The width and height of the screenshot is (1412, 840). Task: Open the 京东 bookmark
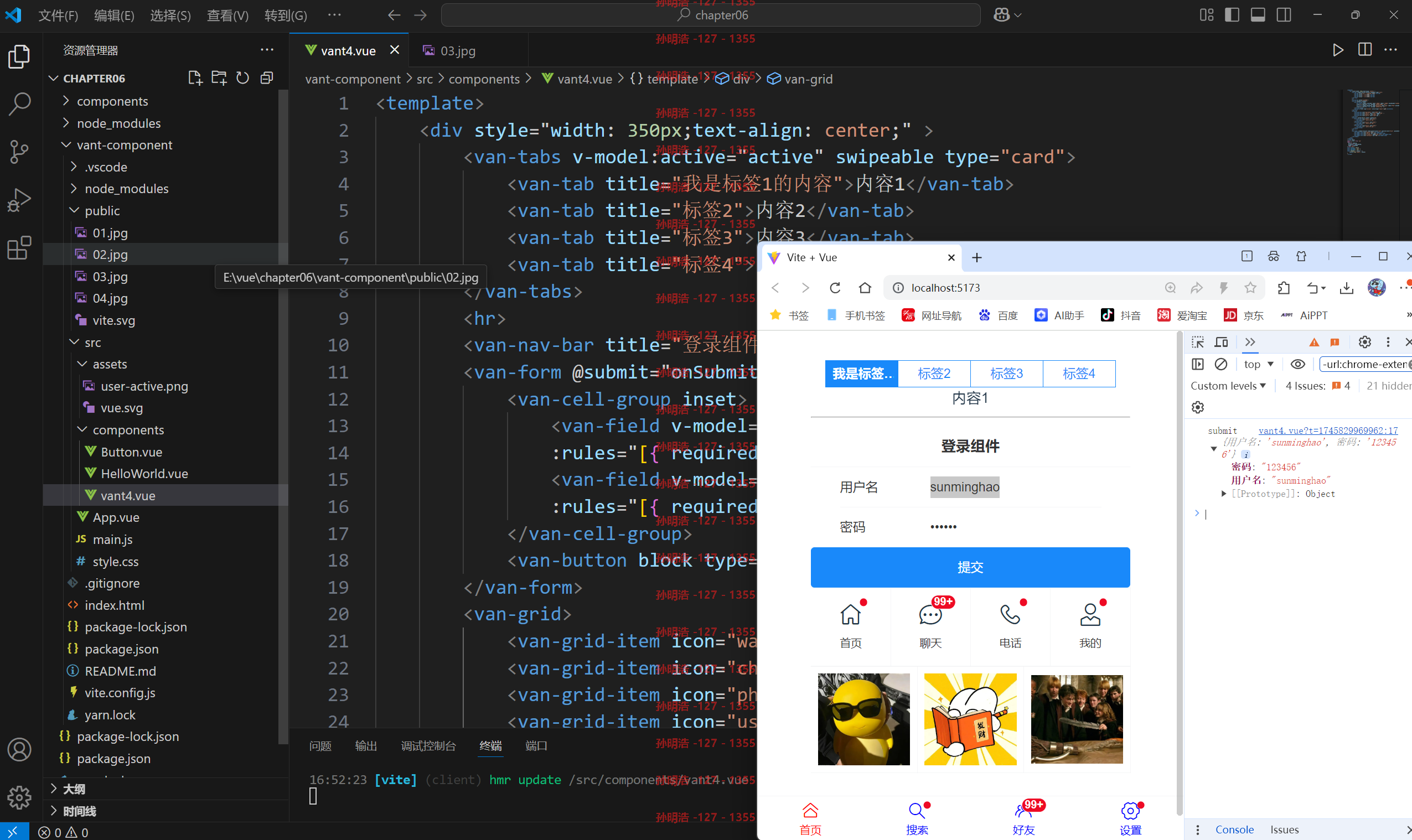pyautogui.click(x=1243, y=315)
